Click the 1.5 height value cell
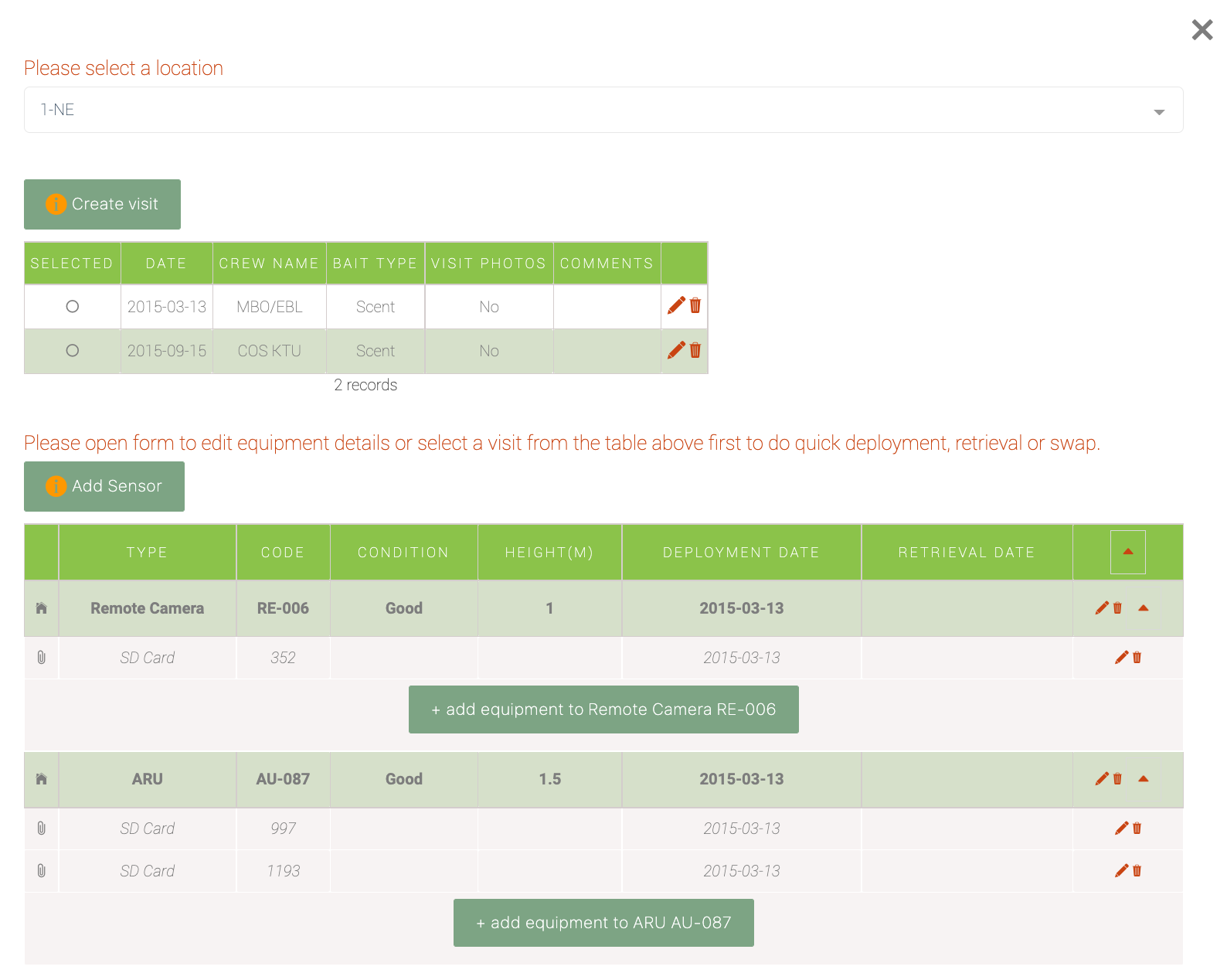 pyautogui.click(x=549, y=779)
